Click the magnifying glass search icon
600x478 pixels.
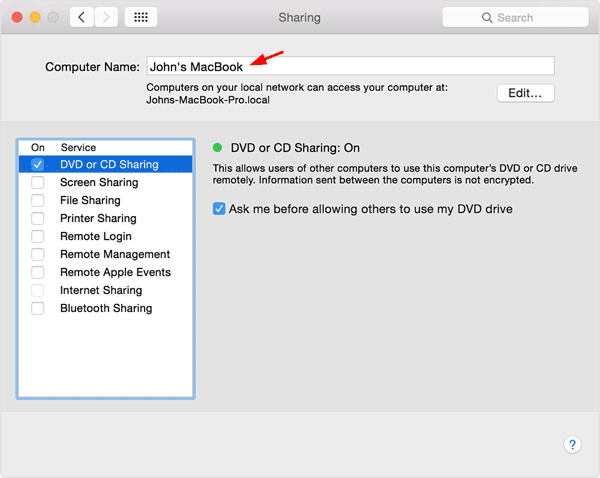[x=487, y=18]
